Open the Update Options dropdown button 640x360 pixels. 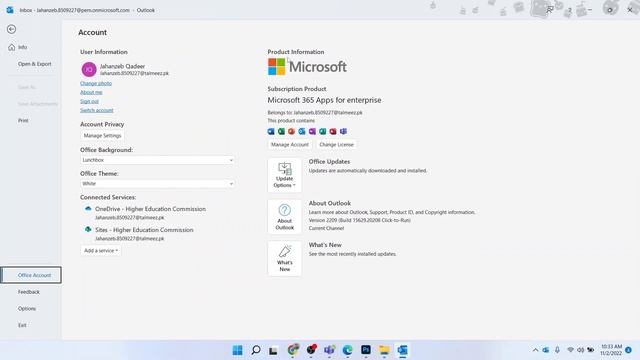tap(284, 175)
